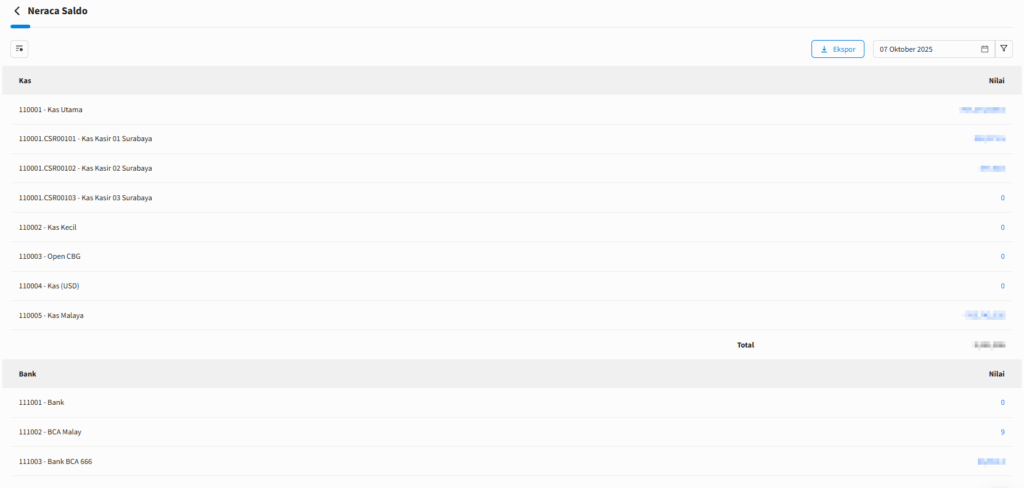Click the Kas (USD) balance value
Image resolution: width=1024 pixels, height=488 pixels.
[1002, 286]
